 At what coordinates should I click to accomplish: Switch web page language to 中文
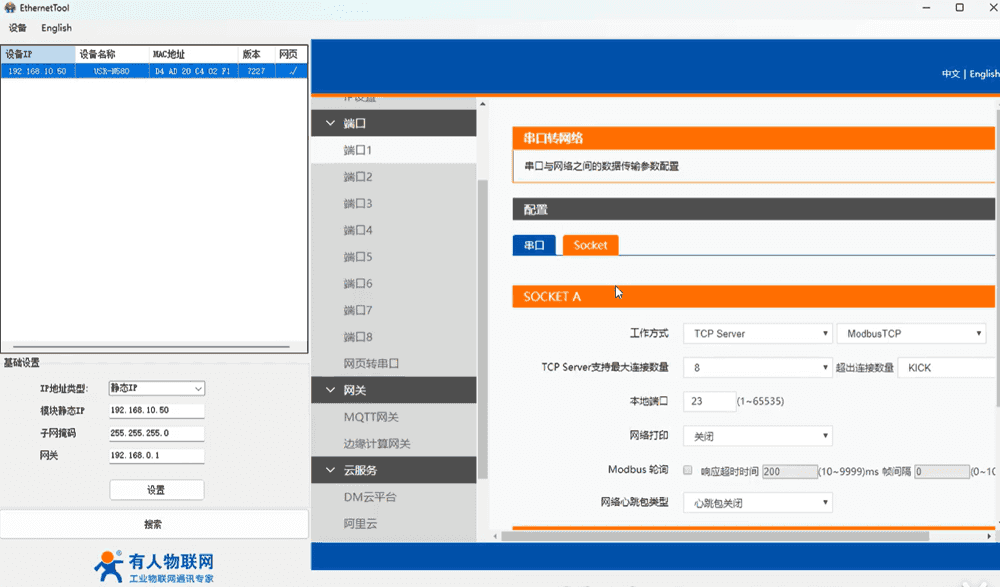pyautogui.click(x=950, y=74)
